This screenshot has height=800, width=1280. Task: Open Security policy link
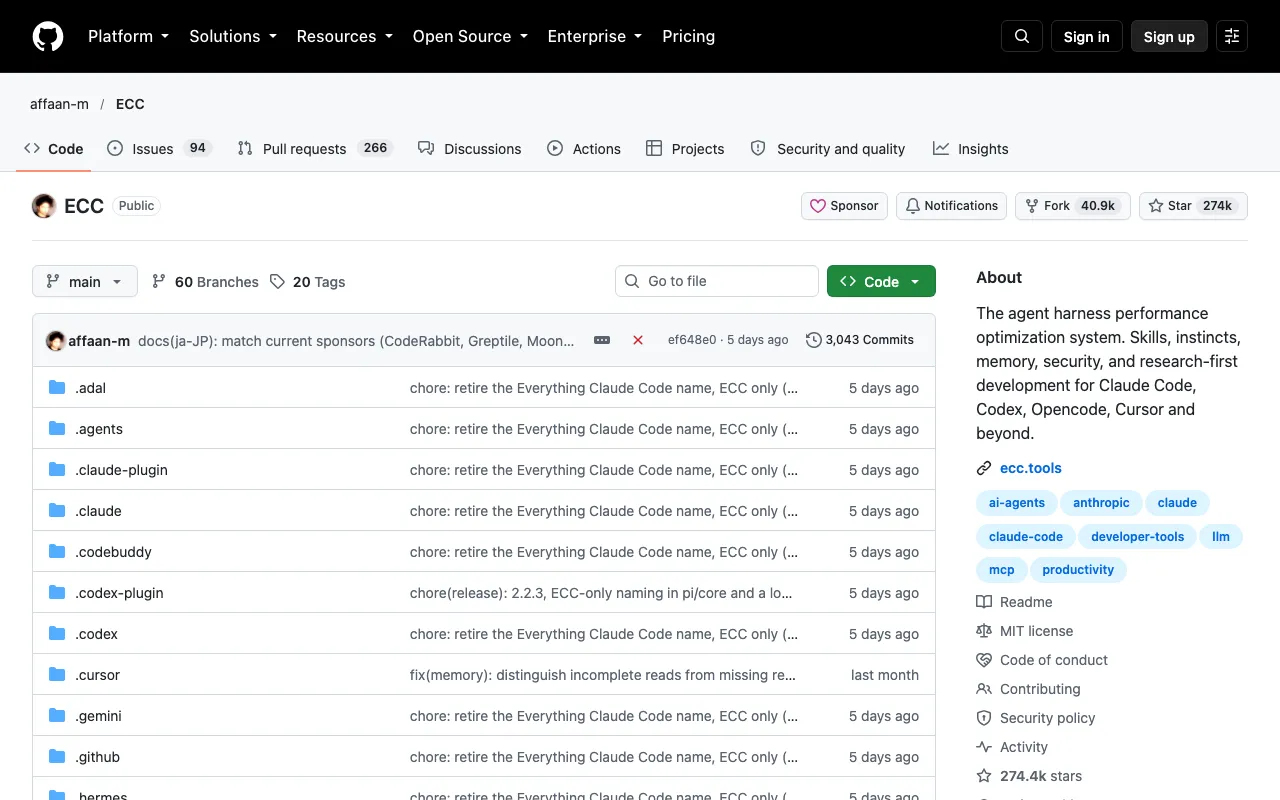(1036, 718)
